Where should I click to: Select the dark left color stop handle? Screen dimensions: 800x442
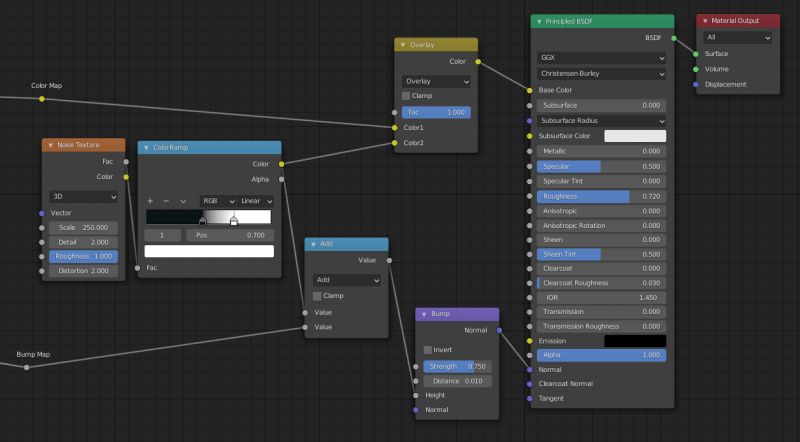click(x=203, y=222)
